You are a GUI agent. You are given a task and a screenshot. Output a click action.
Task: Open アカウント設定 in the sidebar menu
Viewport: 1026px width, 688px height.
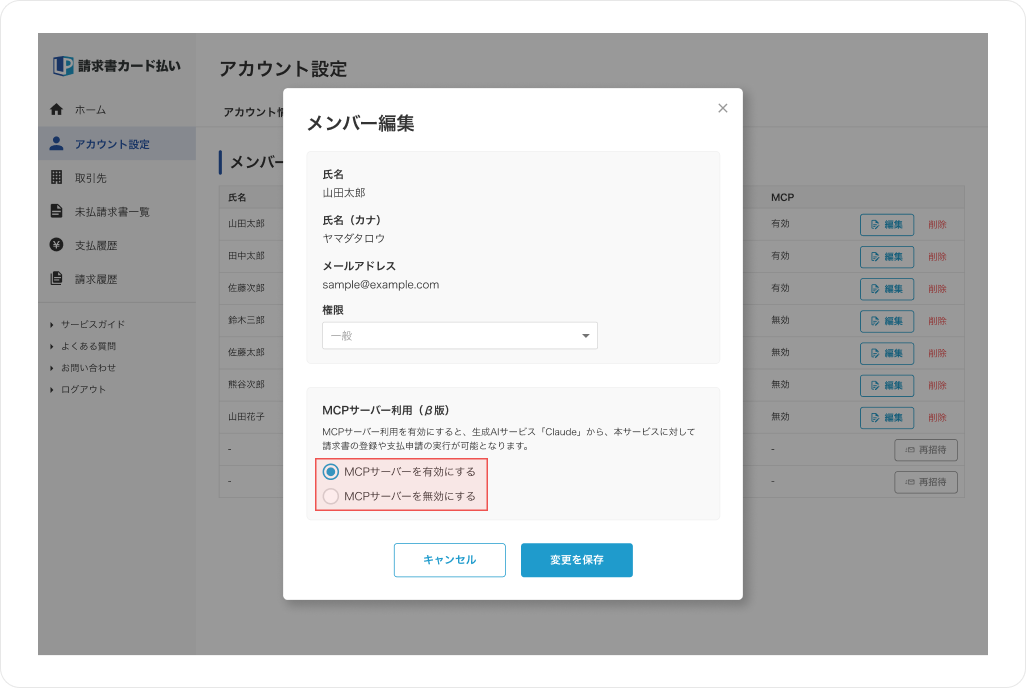(x=117, y=143)
